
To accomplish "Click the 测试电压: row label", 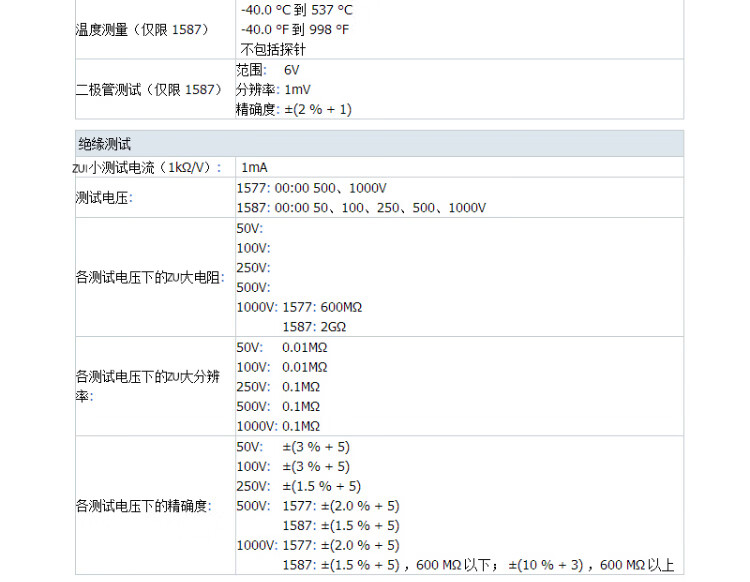I will click(104, 198).
